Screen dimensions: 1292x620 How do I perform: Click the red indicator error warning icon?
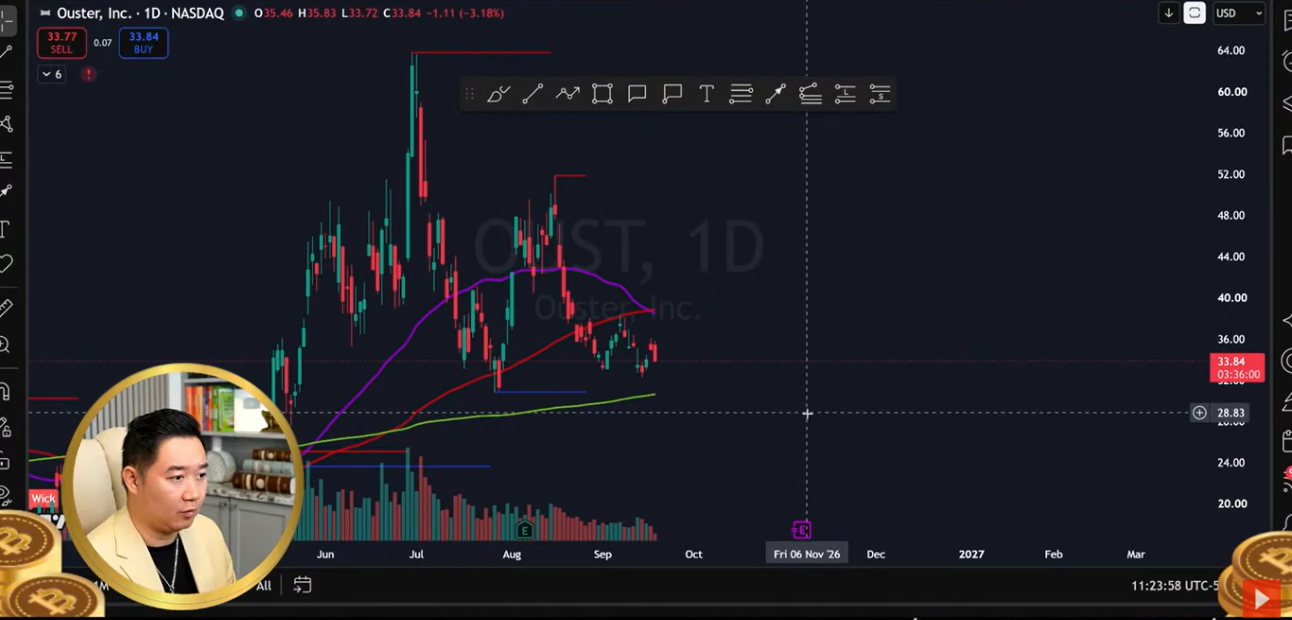click(89, 74)
